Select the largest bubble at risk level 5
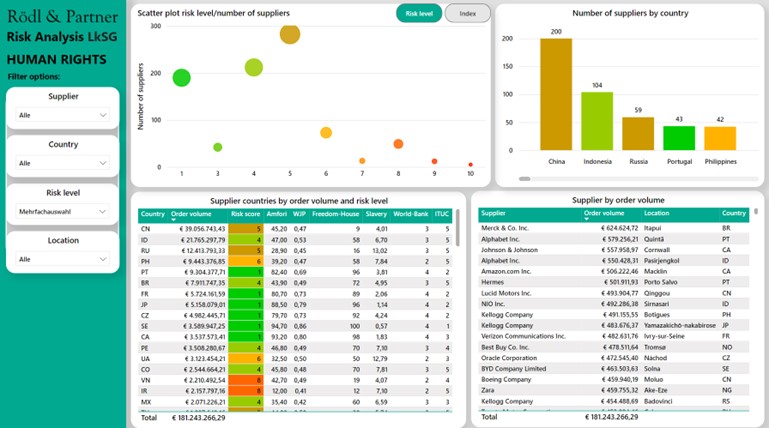The image size is (769, 428). (290, 34)
